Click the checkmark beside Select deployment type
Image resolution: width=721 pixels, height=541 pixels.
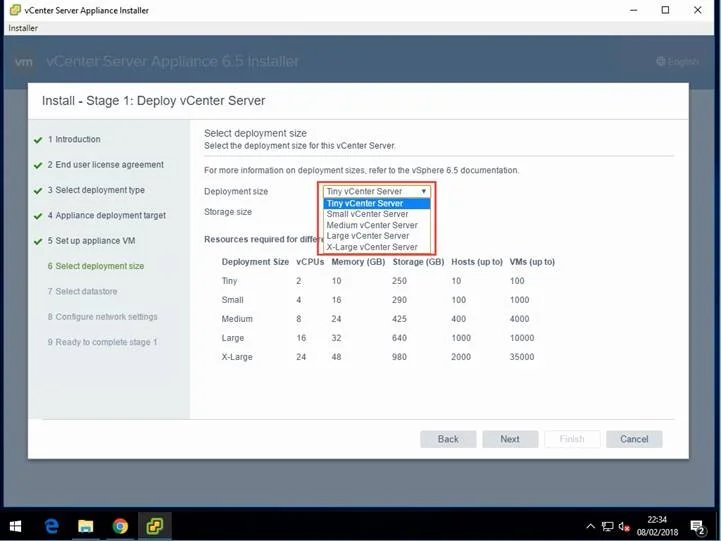[38, 191]
